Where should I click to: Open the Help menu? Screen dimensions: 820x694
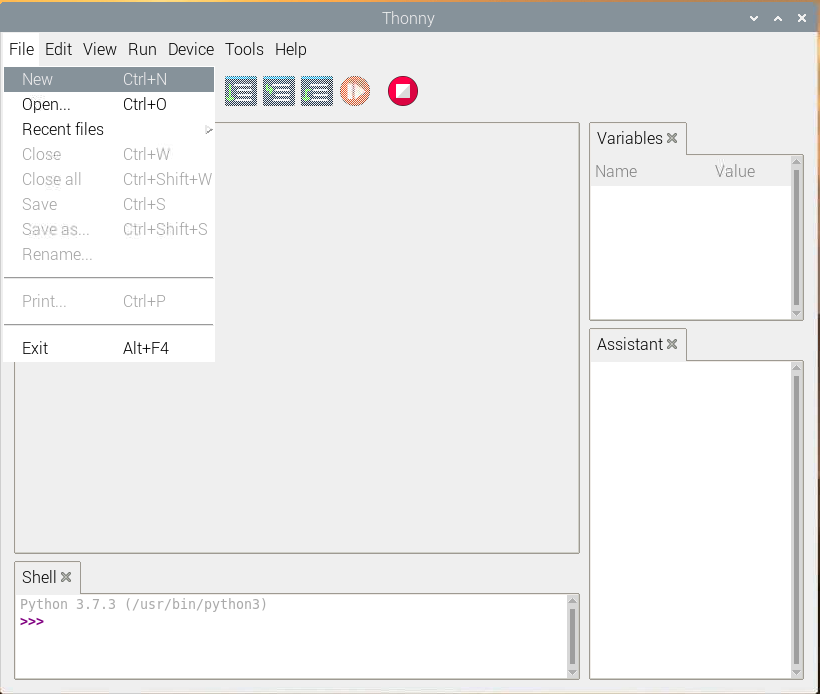pyautogui.click(x=291, y=49)
